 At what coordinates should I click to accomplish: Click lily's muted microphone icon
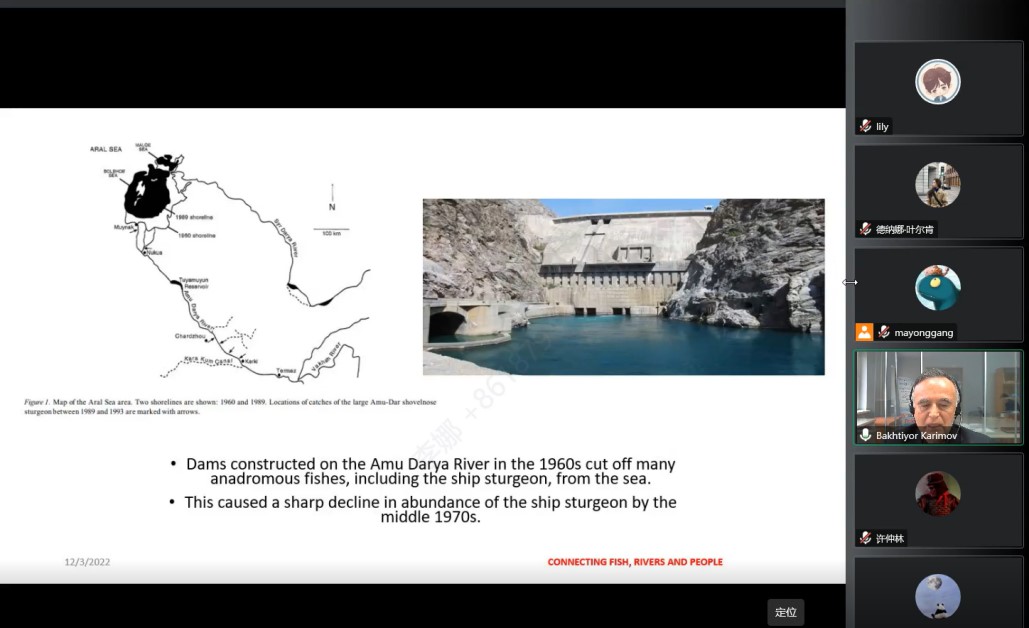pos(865,127)
